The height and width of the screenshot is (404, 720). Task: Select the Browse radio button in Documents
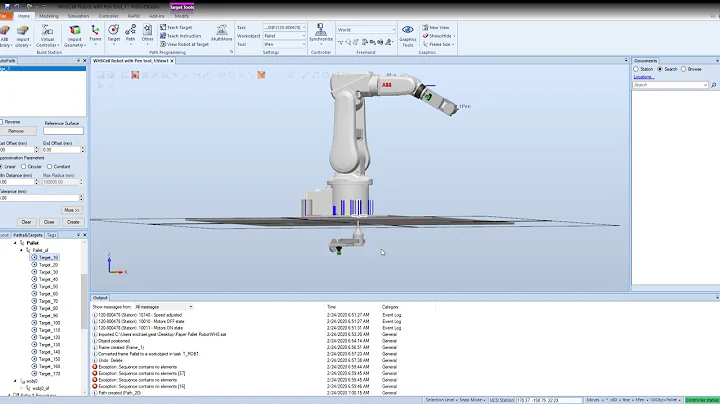(x=683, y=69)
